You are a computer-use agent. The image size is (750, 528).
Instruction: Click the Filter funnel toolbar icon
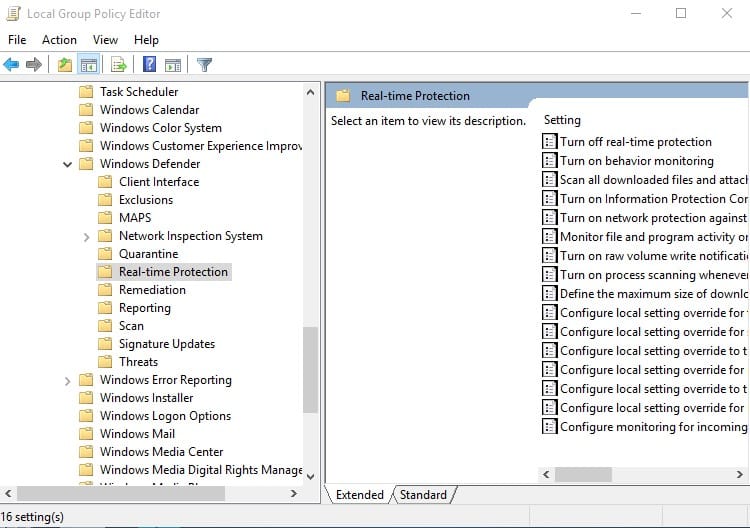[204, 65]
